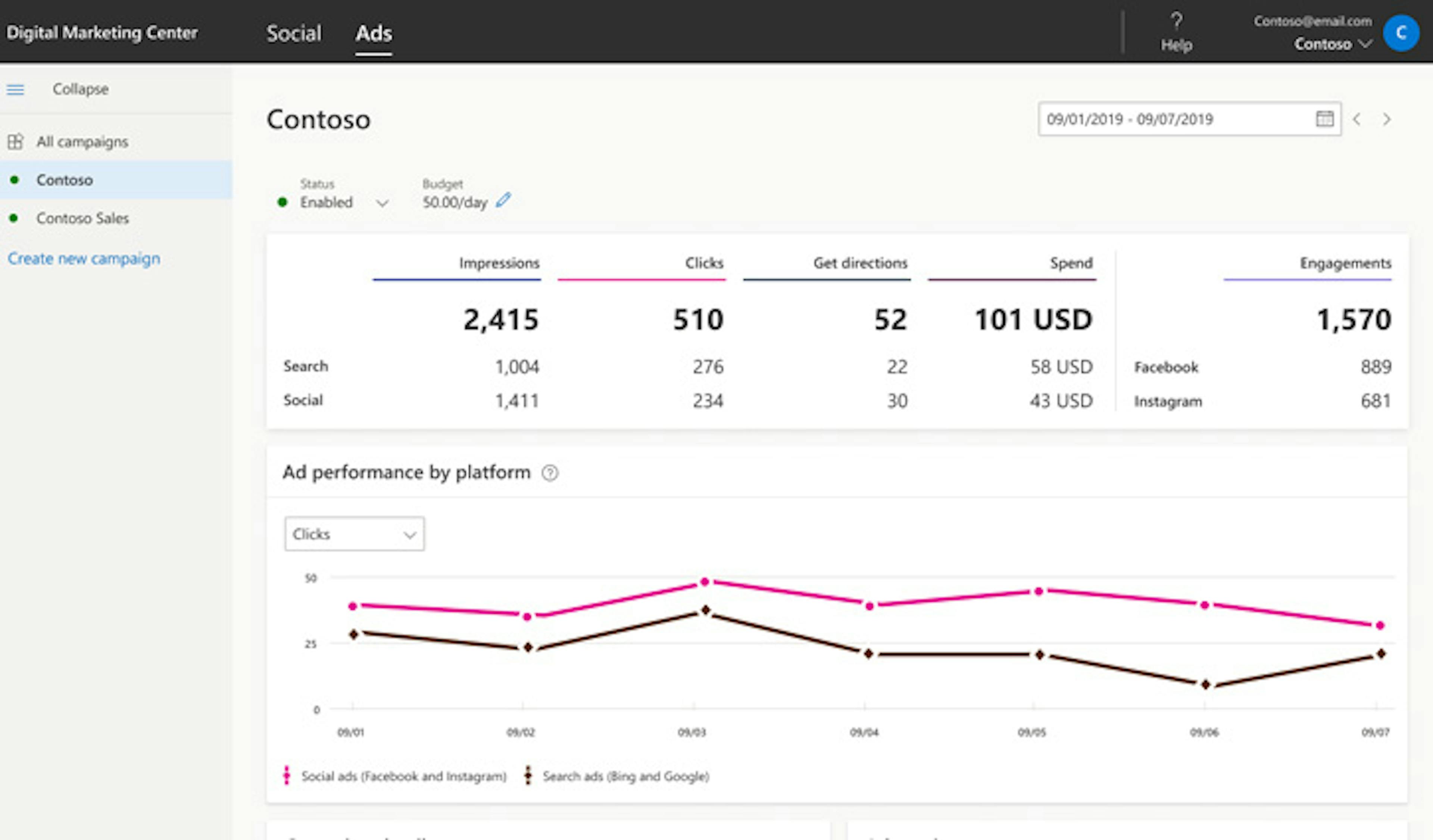Open the Contoso Sales campaign
The height and width of the screenshot is (840, 1433).
pyautogui.click(x=82, y=218)
